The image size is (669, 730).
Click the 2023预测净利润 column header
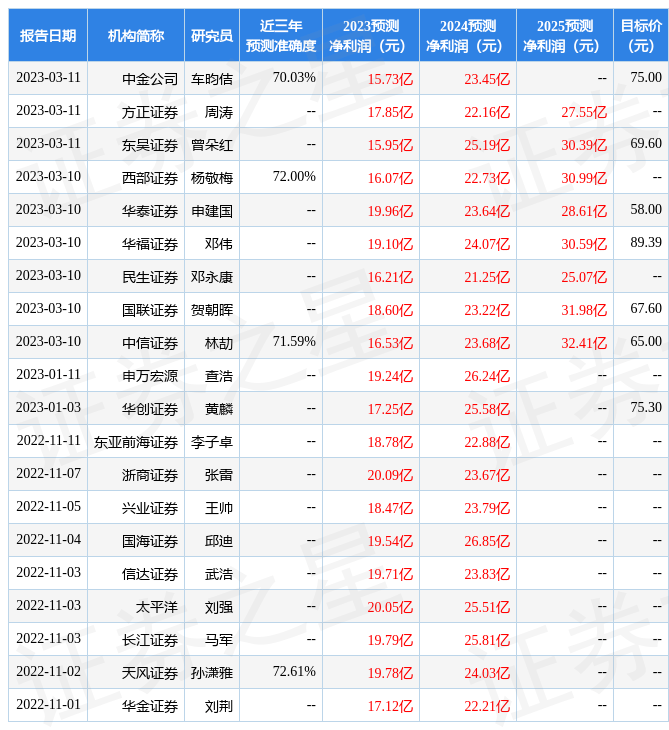coord(371,35)
